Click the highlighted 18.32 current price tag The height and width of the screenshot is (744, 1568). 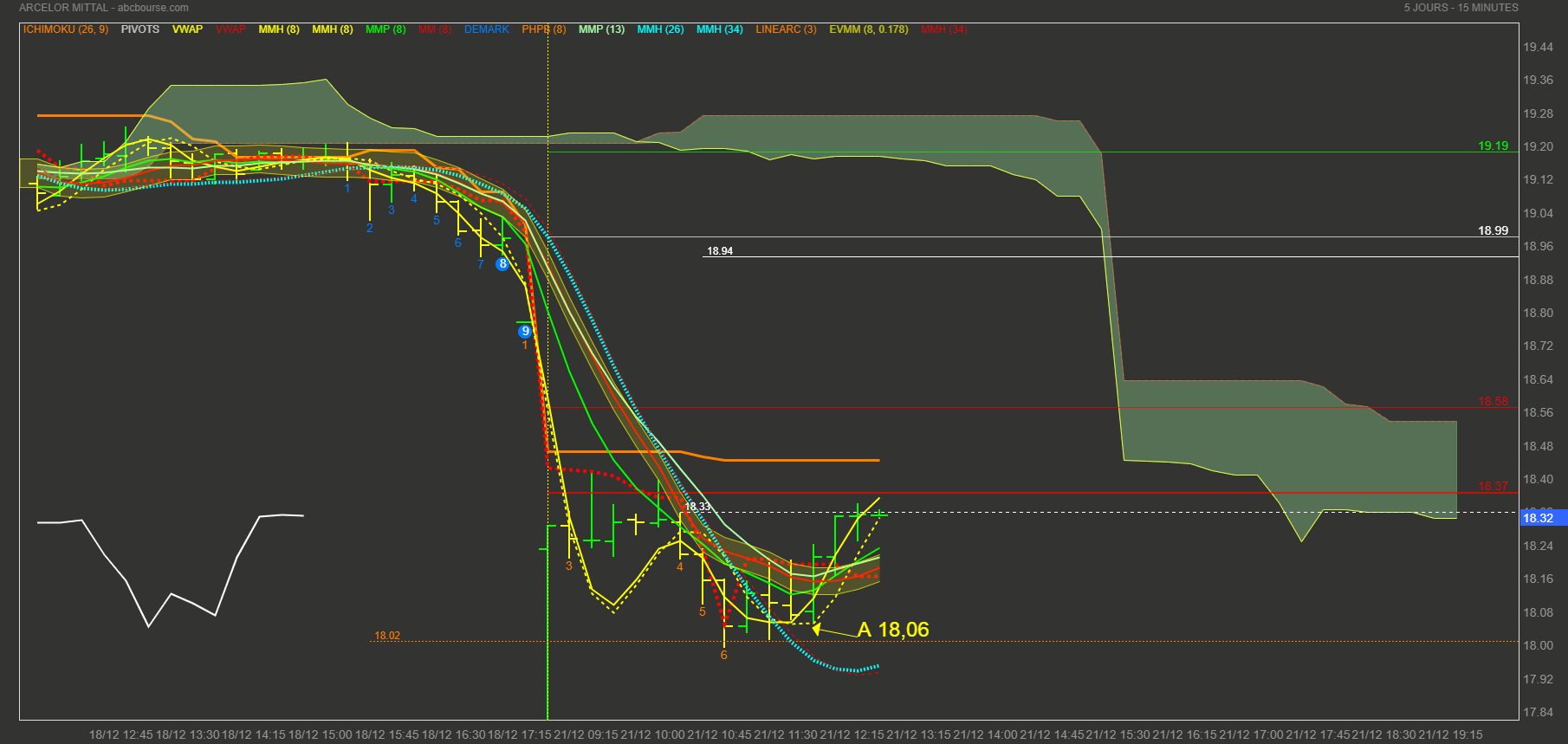click(x=1539, y=518)
